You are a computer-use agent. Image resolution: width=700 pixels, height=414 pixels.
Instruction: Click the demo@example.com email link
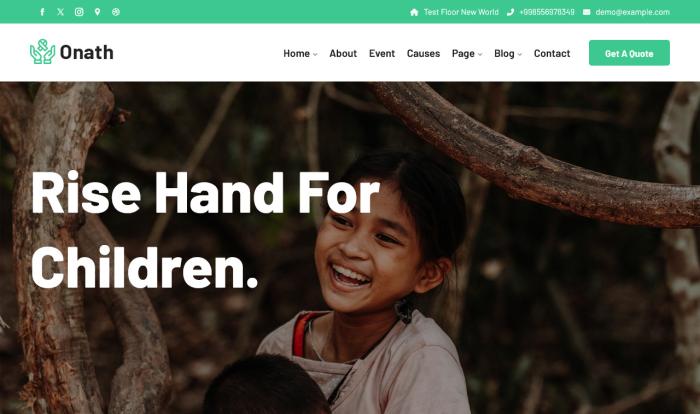(x=632, y=12)
